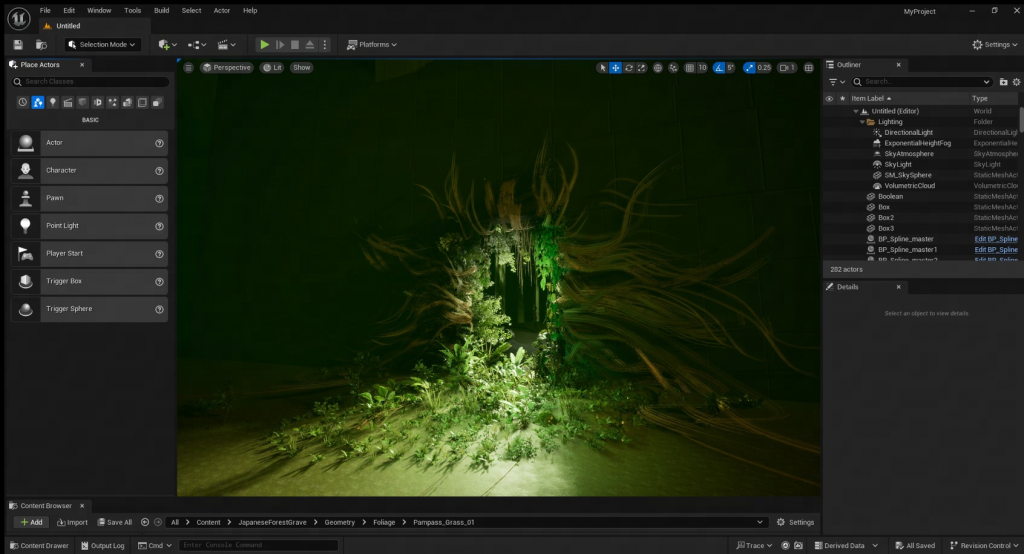Viewport: 1024px width, 554px height.
Task: Click the Eject button in play toolbar
Action: [310, 45]
